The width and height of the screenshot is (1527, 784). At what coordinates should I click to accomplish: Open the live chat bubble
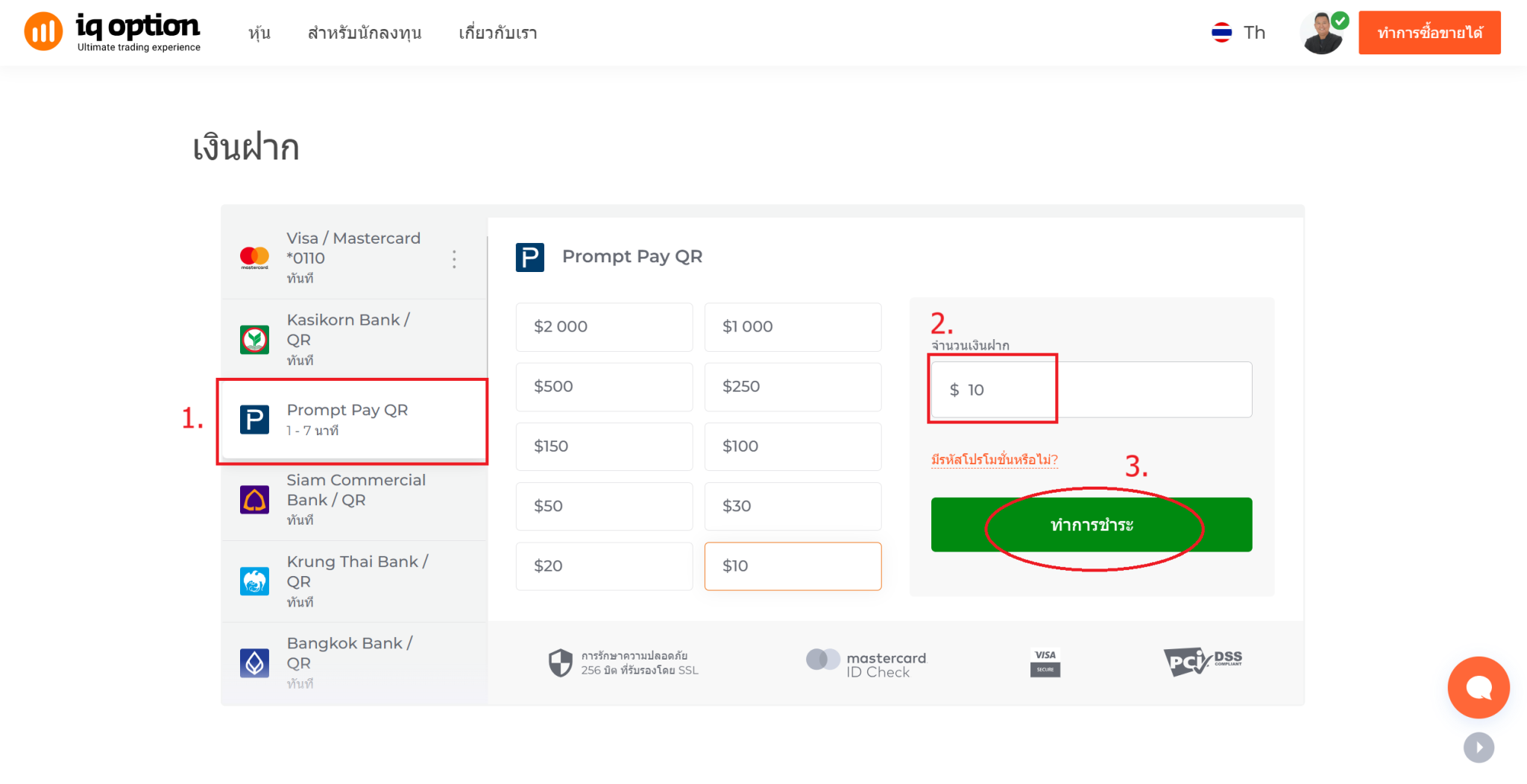point(1478,687)
